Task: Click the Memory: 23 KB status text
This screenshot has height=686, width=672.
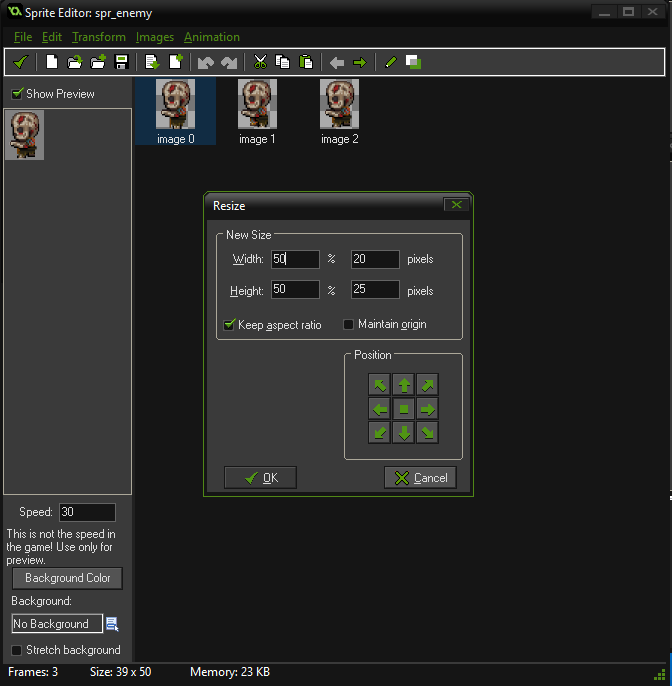Action: tap(230, 672)
